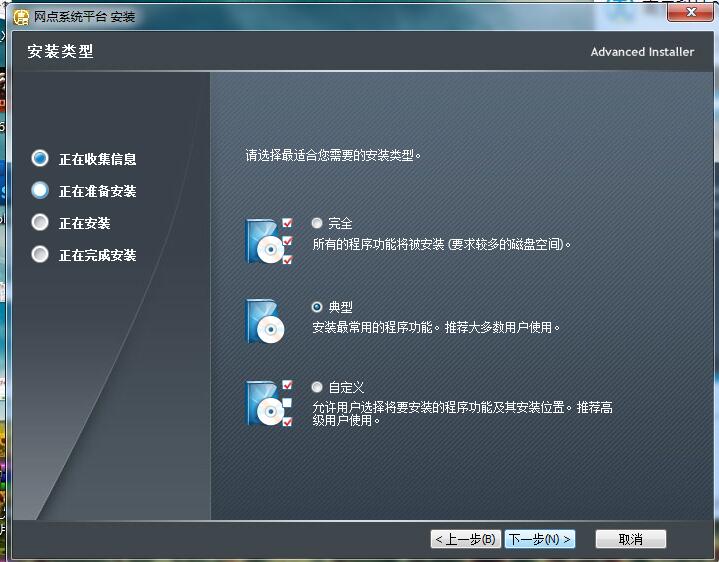Screen dimensions: 719x562
Task: Click the installer app icon in the title bar
Action: coord(20,17)
